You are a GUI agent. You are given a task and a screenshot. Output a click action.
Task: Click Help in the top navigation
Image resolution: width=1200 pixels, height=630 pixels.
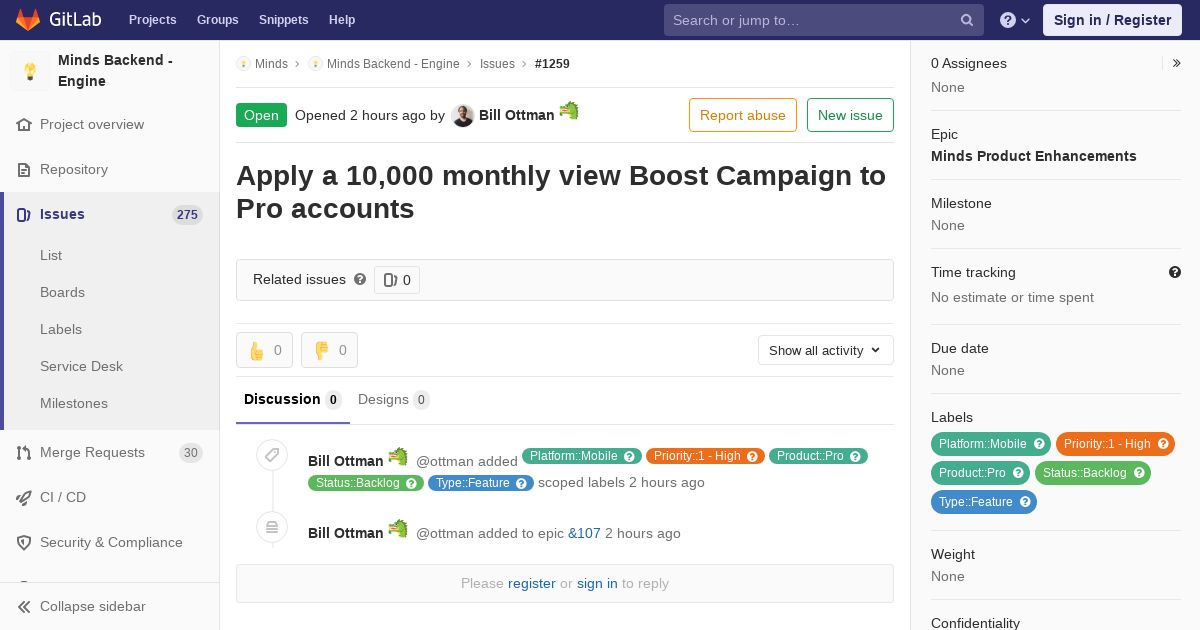click(342, 20)
